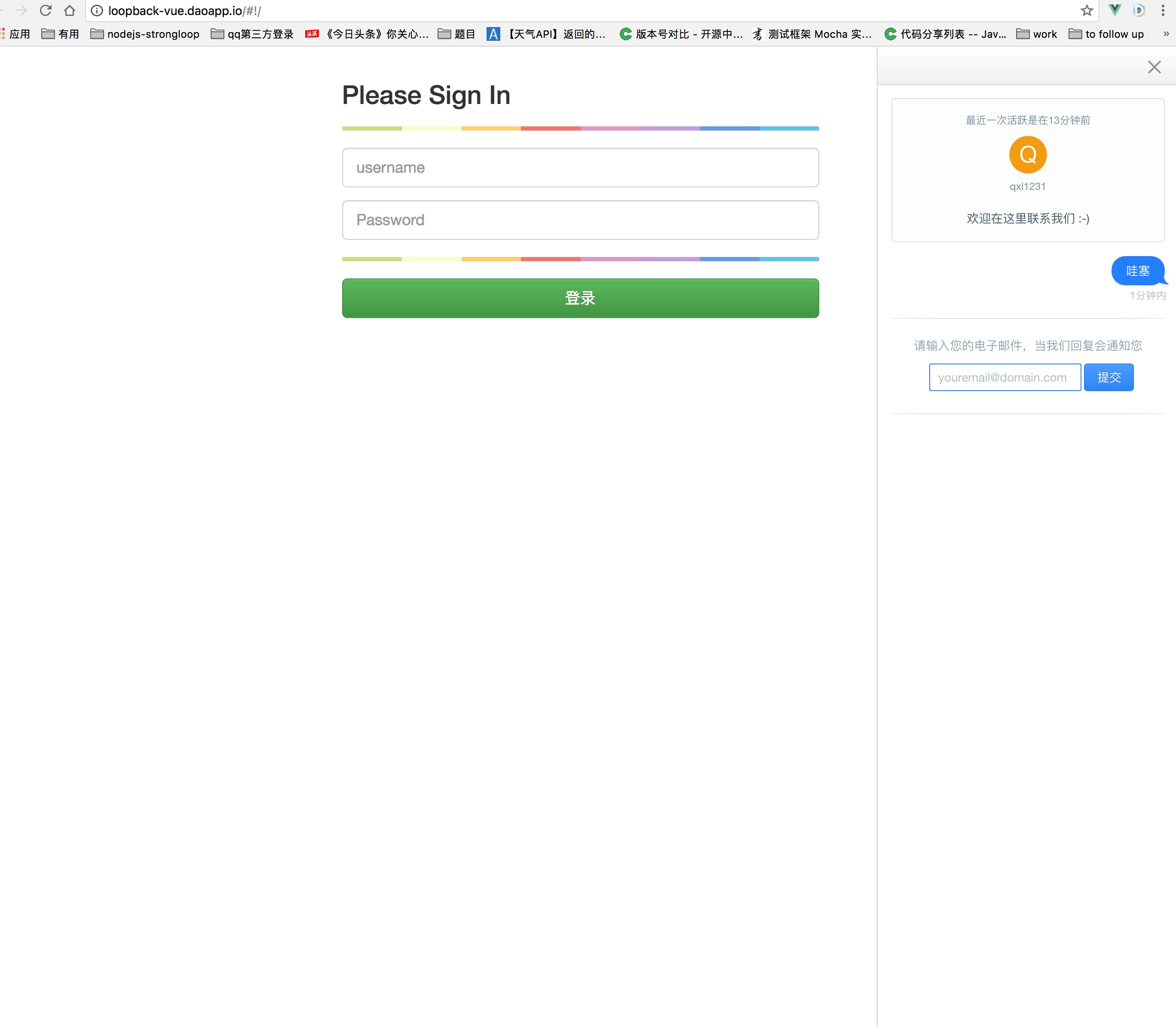Viewport: 1176px width, 1027px height.
Task: Close the chat panel with the X
Action: coord(1154,67)
